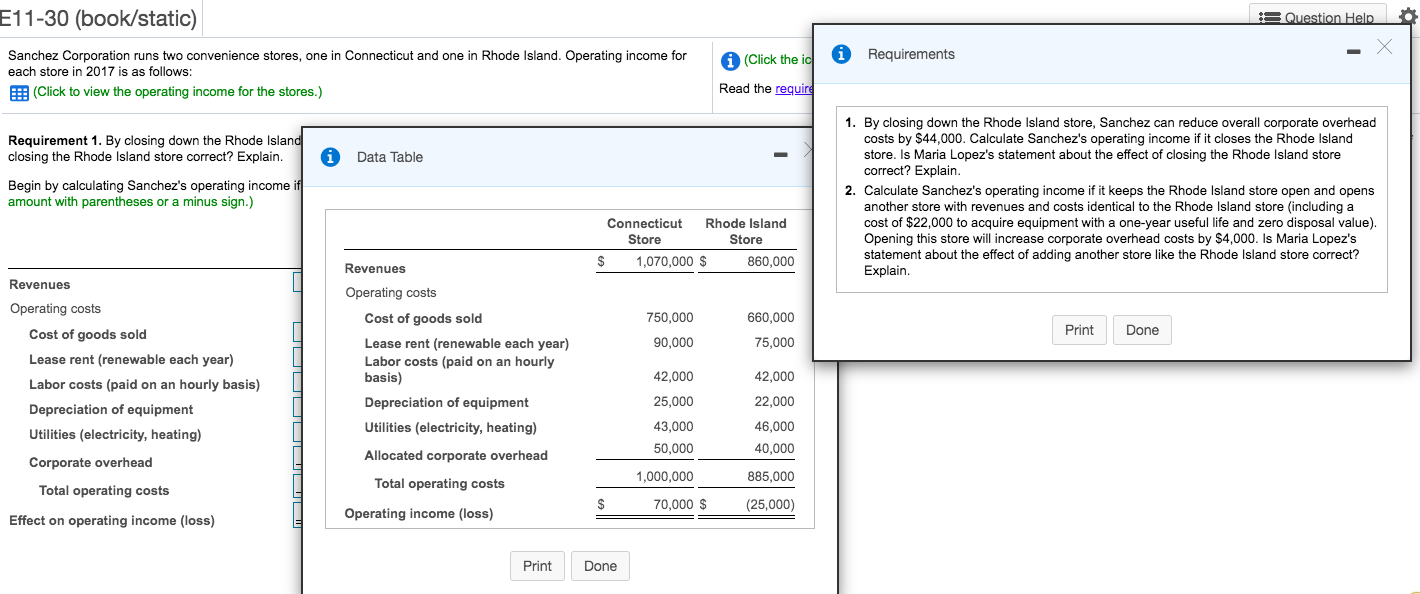Minimize the Data Table dialog
Viewport: 1420px width, 594px height.
(780, 155)
